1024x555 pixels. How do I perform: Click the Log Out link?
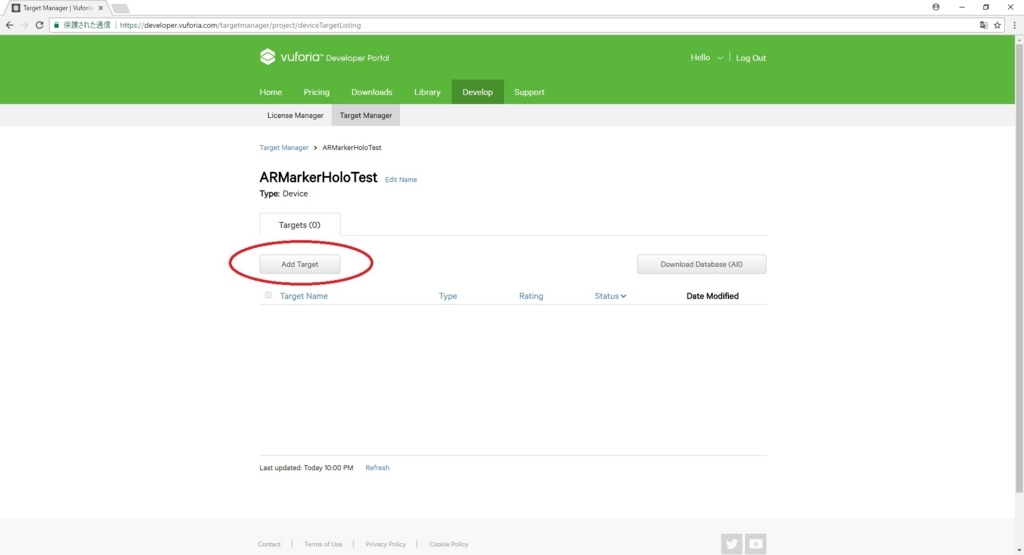pos(750,57)
